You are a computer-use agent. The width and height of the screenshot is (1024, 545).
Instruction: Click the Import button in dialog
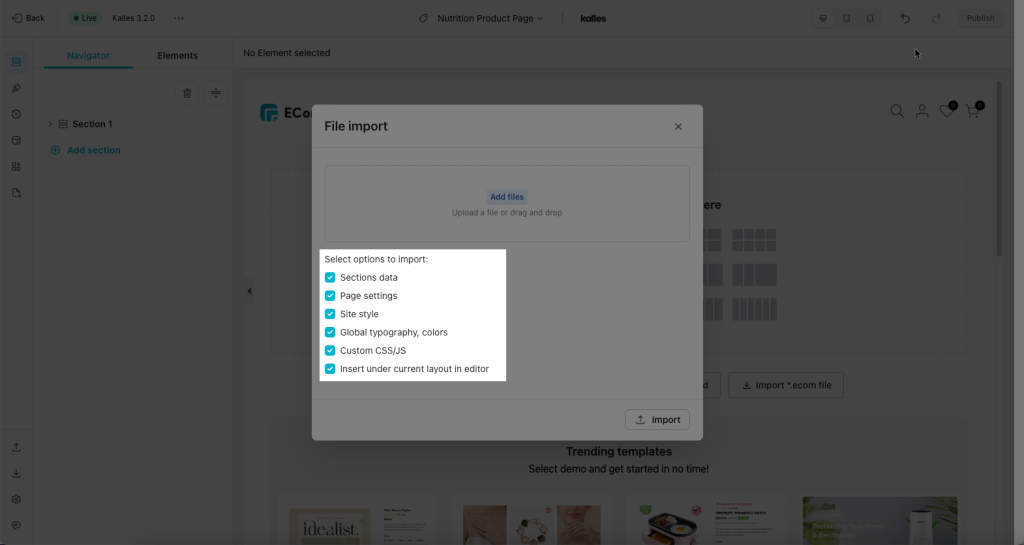[x=657, y=420]
